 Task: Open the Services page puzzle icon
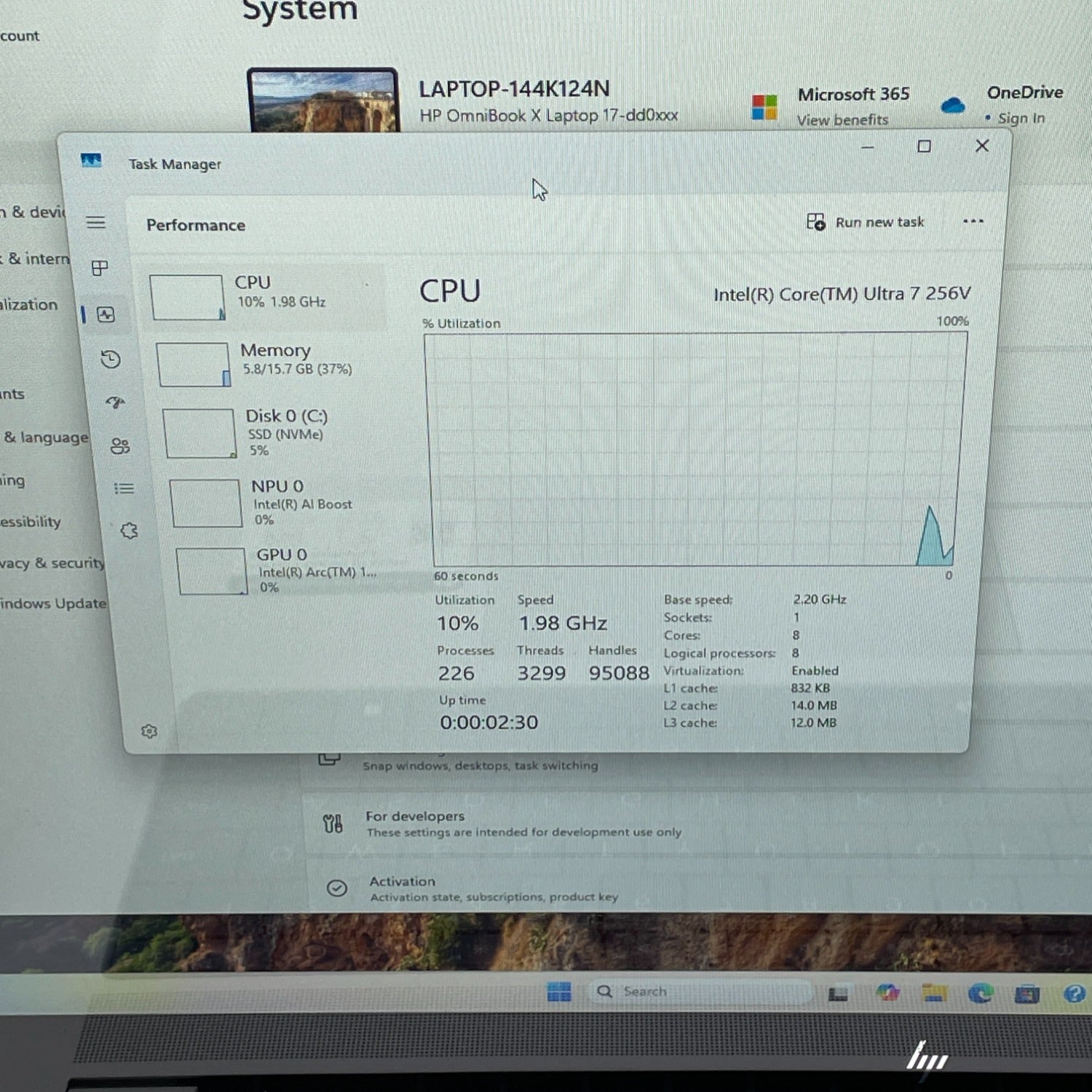click(x=130, y=531)
